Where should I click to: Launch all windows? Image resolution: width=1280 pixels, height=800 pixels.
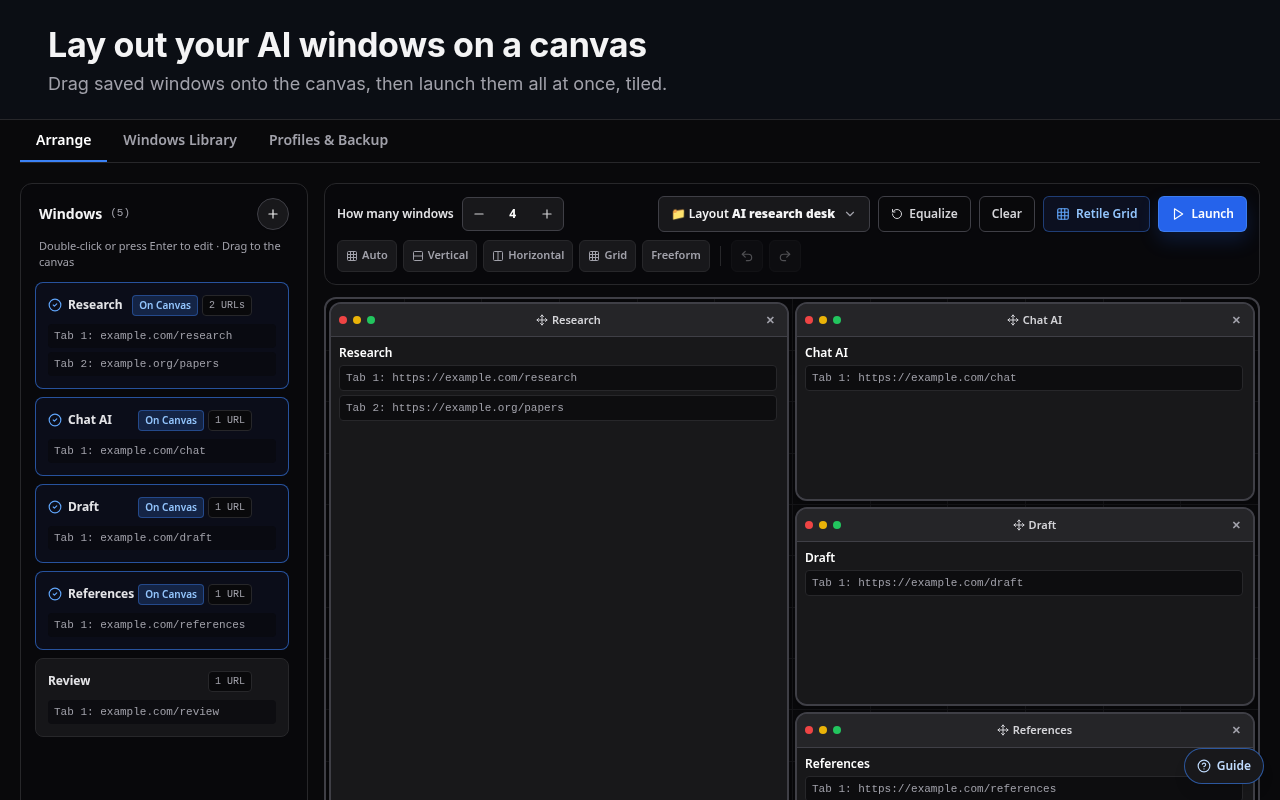tap(1202, 214)
